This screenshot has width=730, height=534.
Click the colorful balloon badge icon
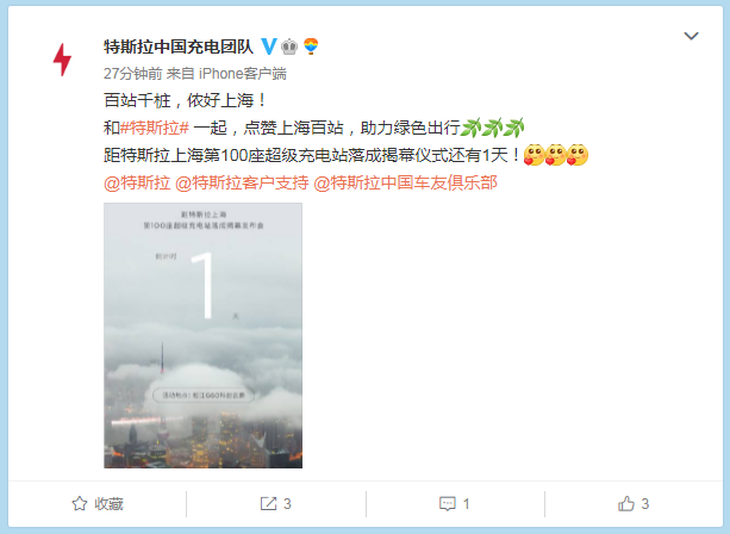[311, 47]
